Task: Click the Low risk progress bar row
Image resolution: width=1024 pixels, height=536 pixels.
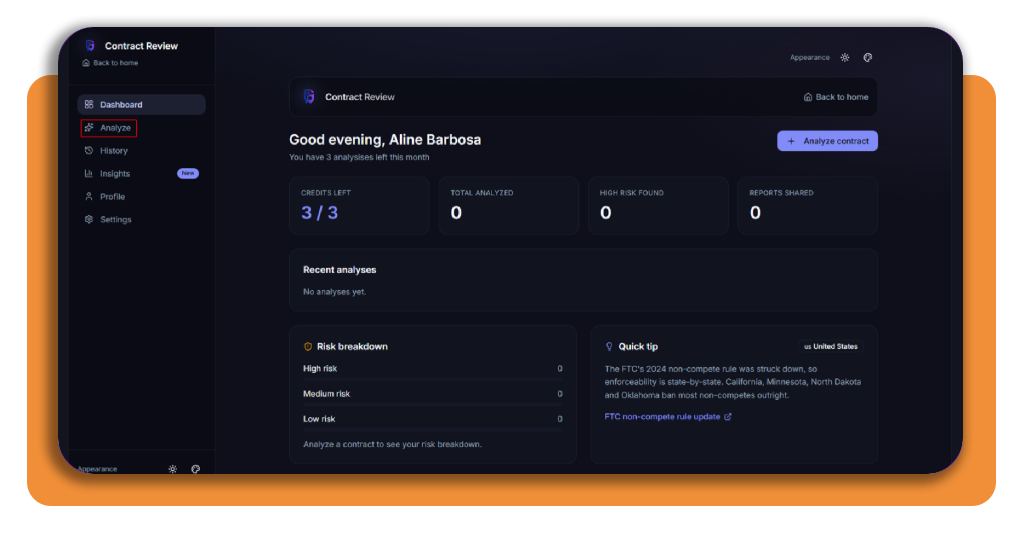Action: (432, 422)
